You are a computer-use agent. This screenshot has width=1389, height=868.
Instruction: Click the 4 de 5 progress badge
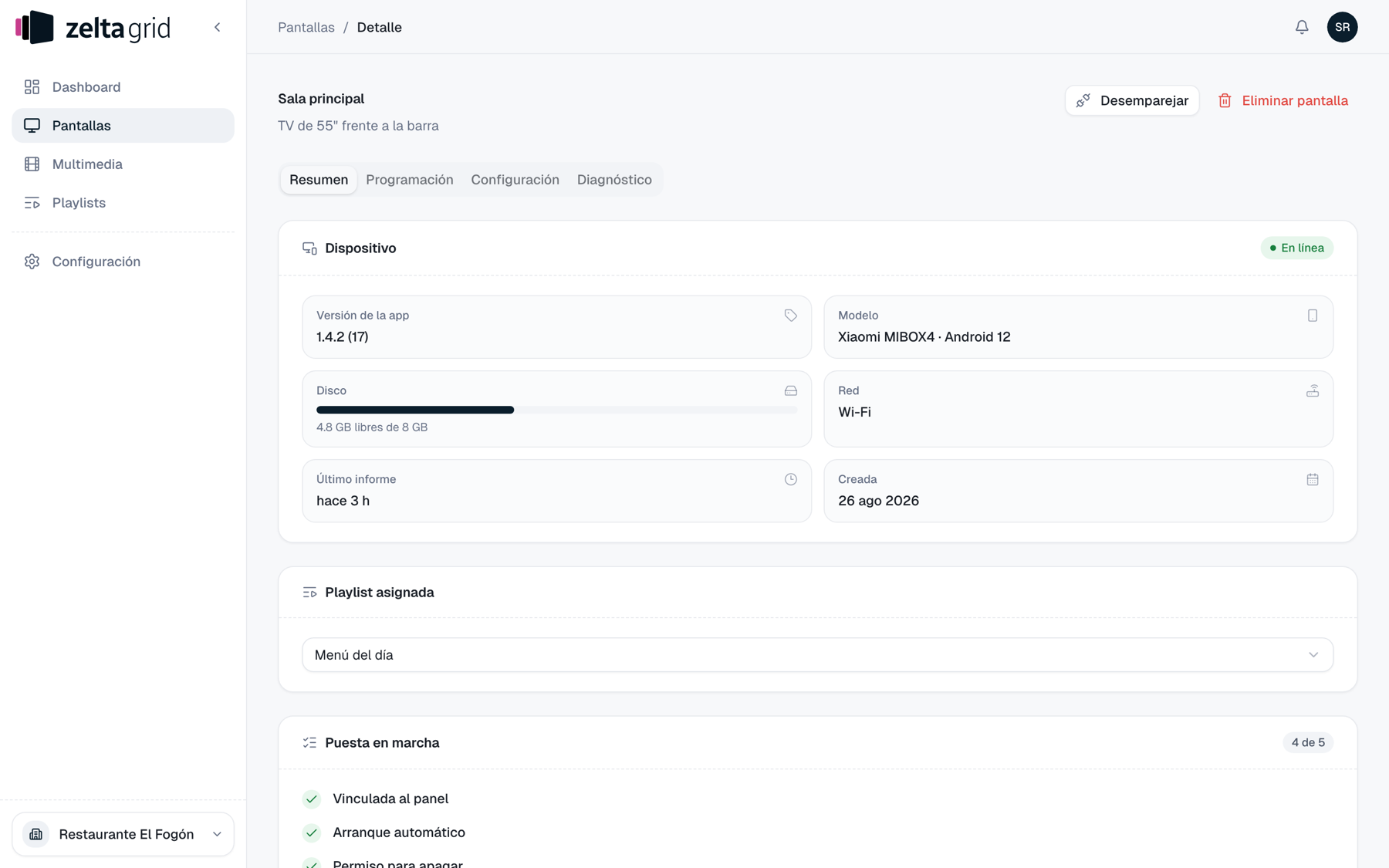[x=1308, y=743]
